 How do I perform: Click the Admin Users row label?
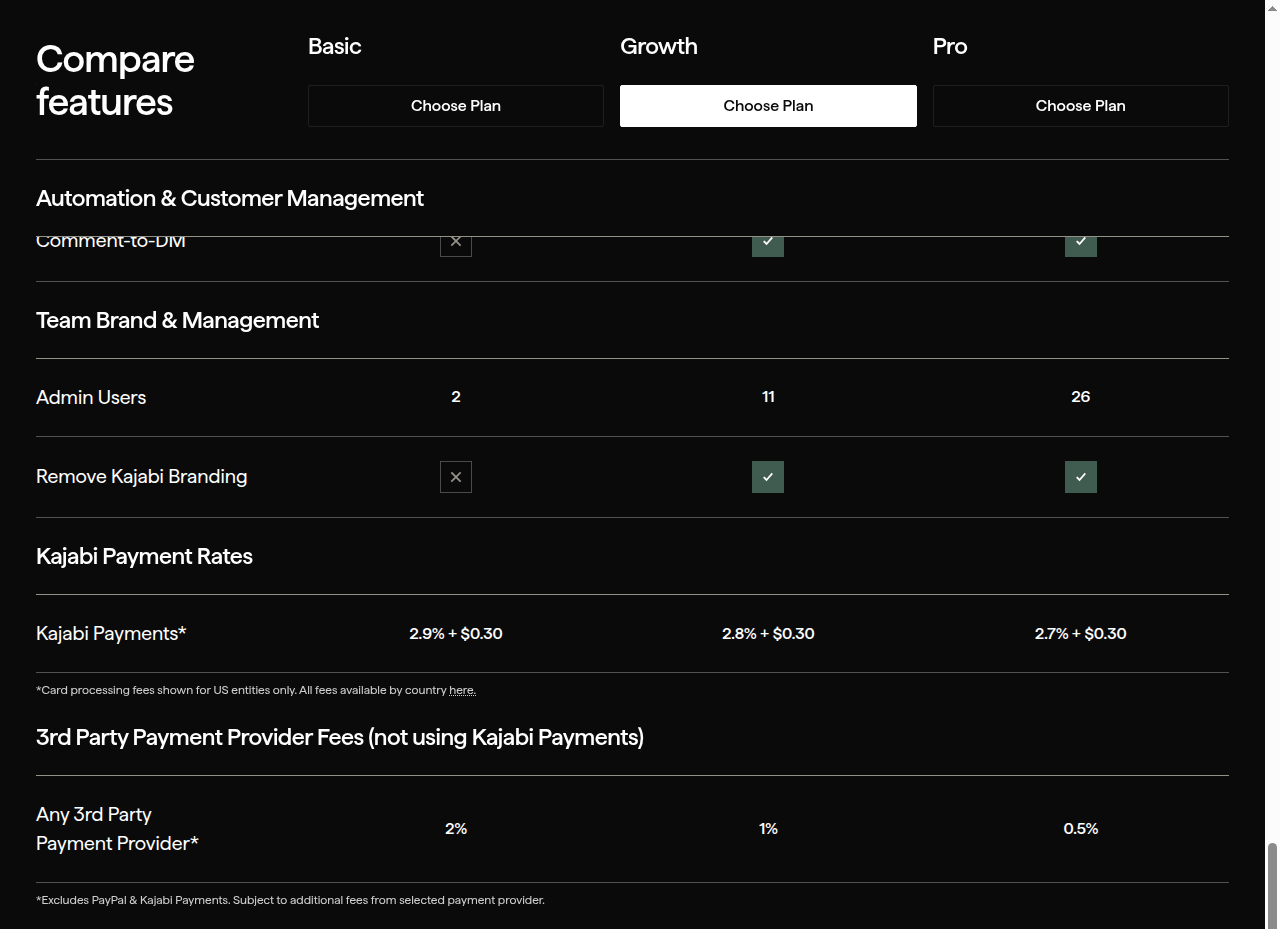coord(91,397)
